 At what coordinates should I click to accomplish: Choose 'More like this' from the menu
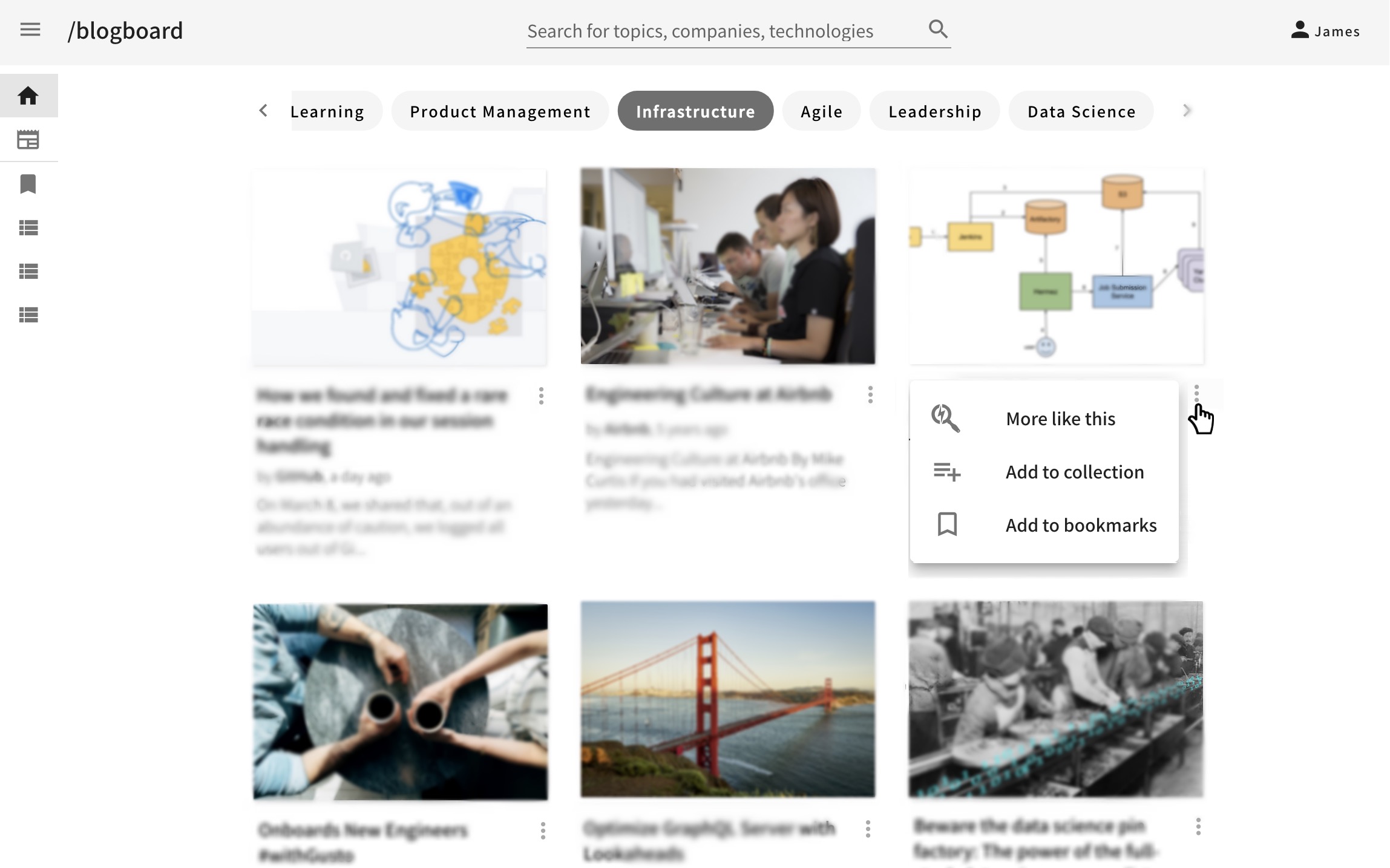(1060, 418)
